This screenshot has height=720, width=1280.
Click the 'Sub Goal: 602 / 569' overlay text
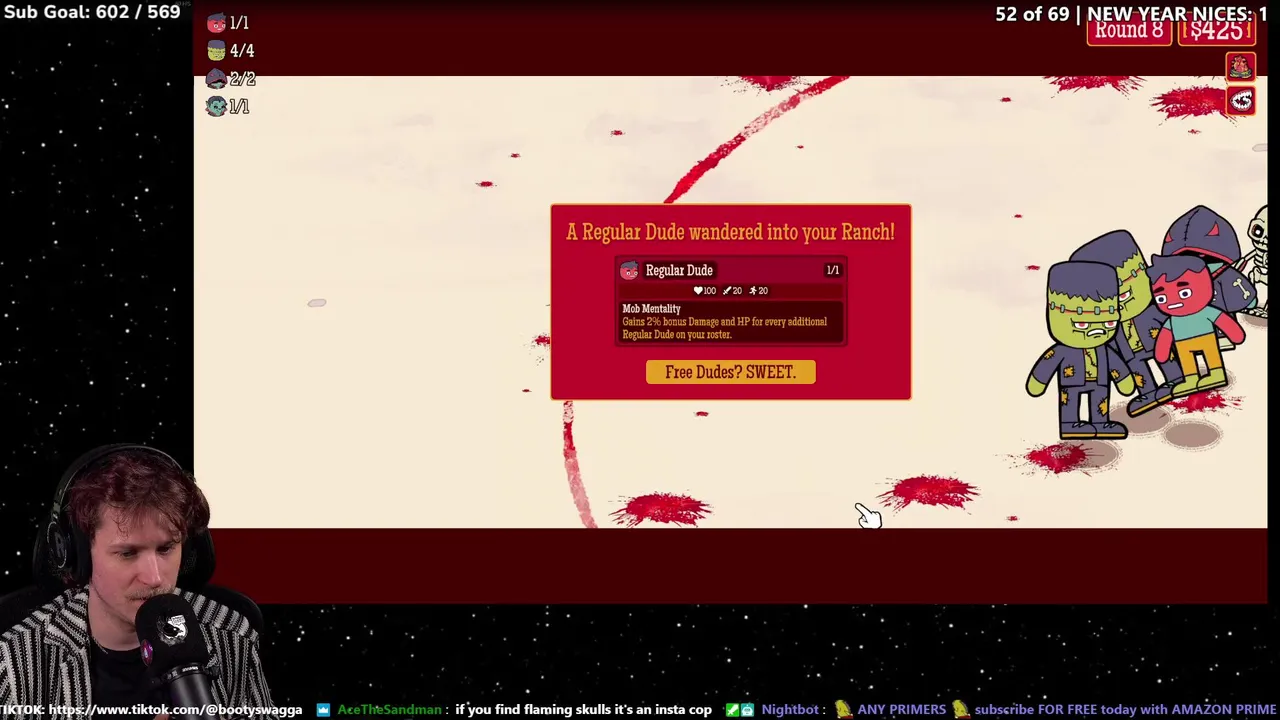pyautogui.click(x=92, y=12)
